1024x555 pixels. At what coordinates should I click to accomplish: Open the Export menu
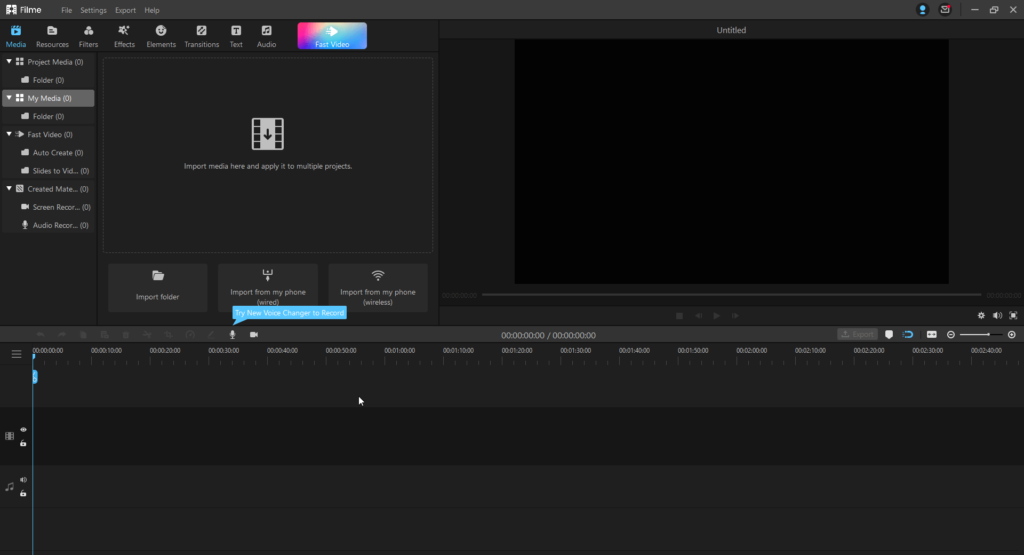125,10
